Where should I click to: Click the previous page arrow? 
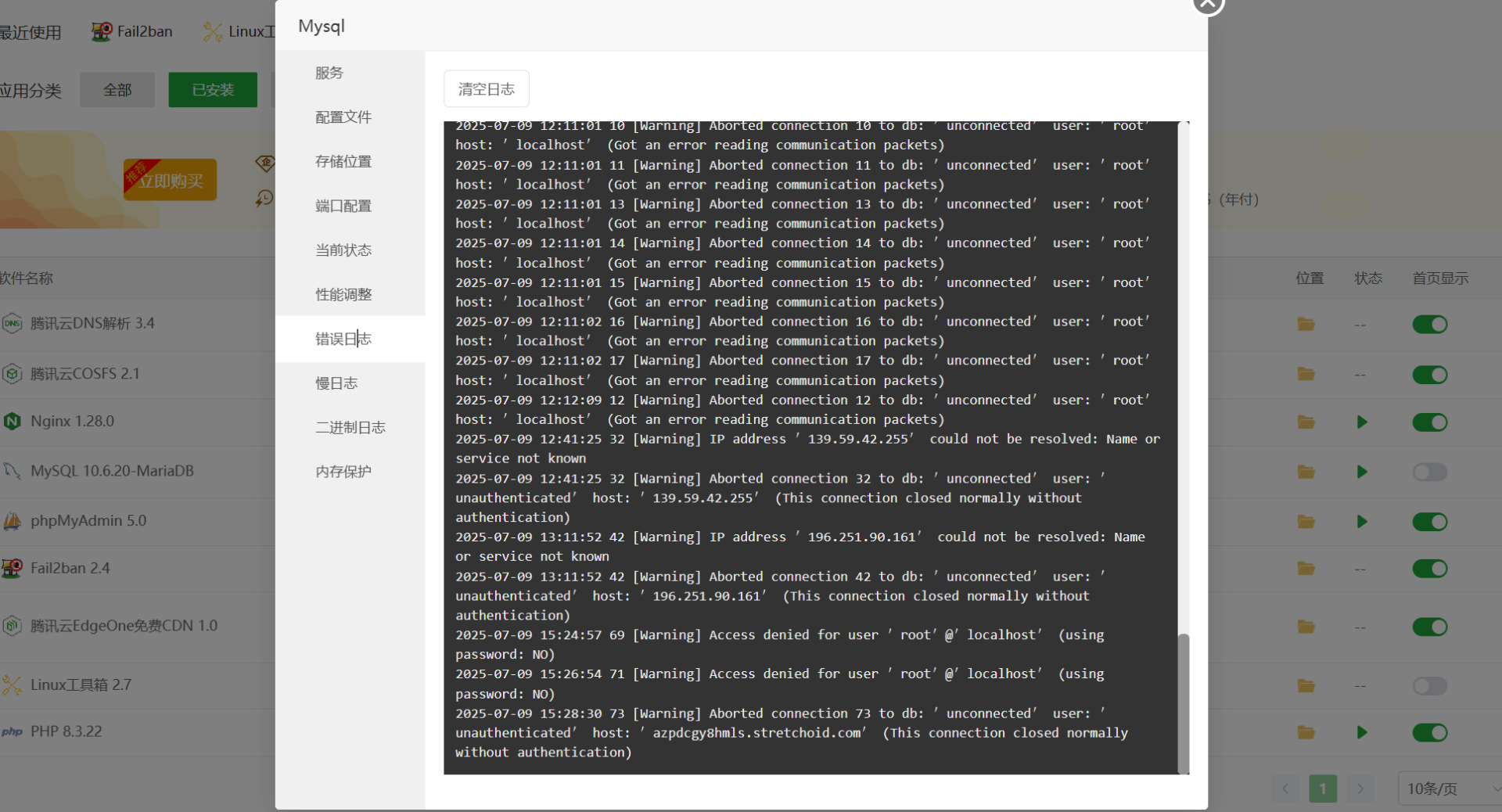click(1285, 789)
